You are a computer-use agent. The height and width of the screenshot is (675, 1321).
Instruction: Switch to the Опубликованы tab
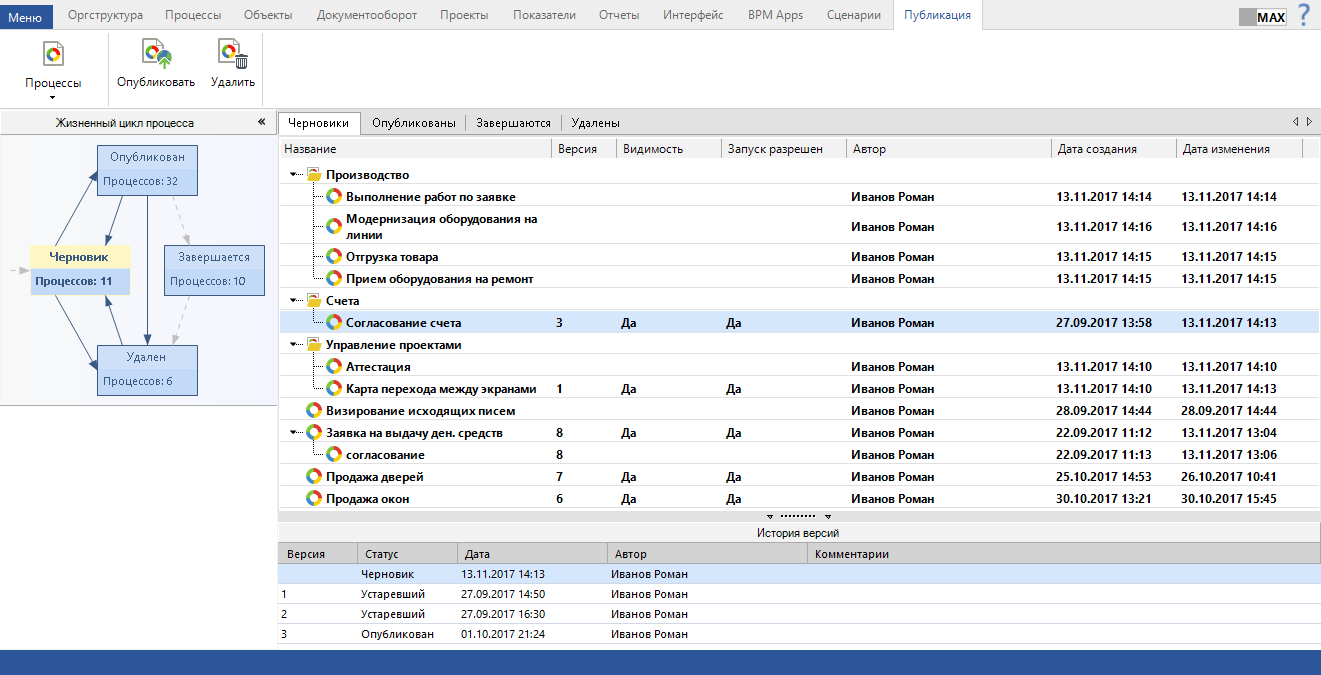pyautogui.click(x=413, y=123)
